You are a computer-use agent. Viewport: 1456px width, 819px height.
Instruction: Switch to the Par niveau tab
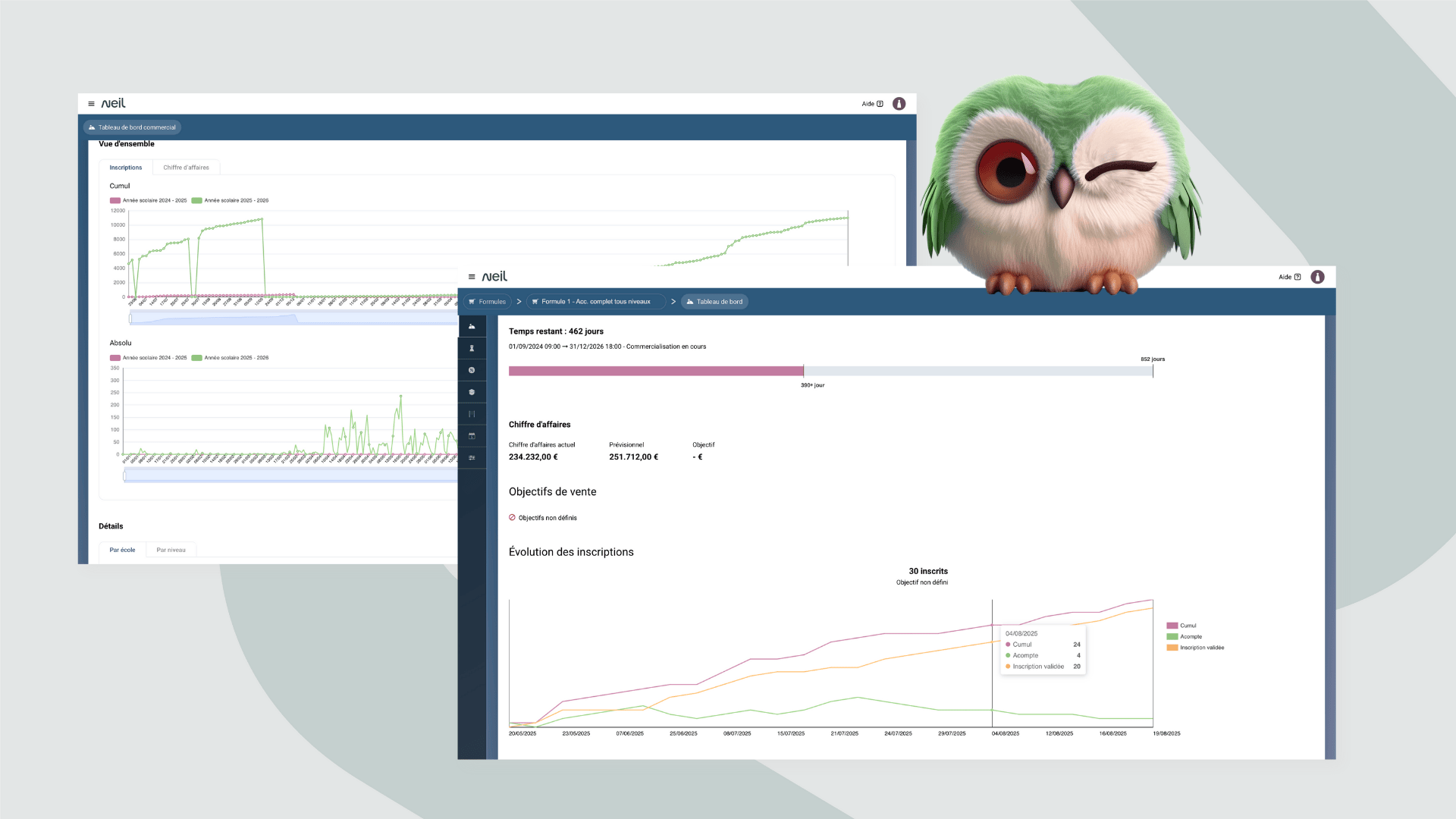tap(171, 550)
